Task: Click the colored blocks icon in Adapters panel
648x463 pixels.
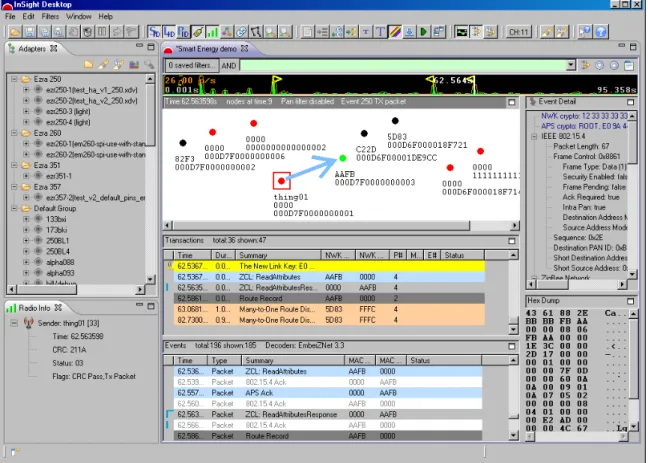Action: point(134,64)
